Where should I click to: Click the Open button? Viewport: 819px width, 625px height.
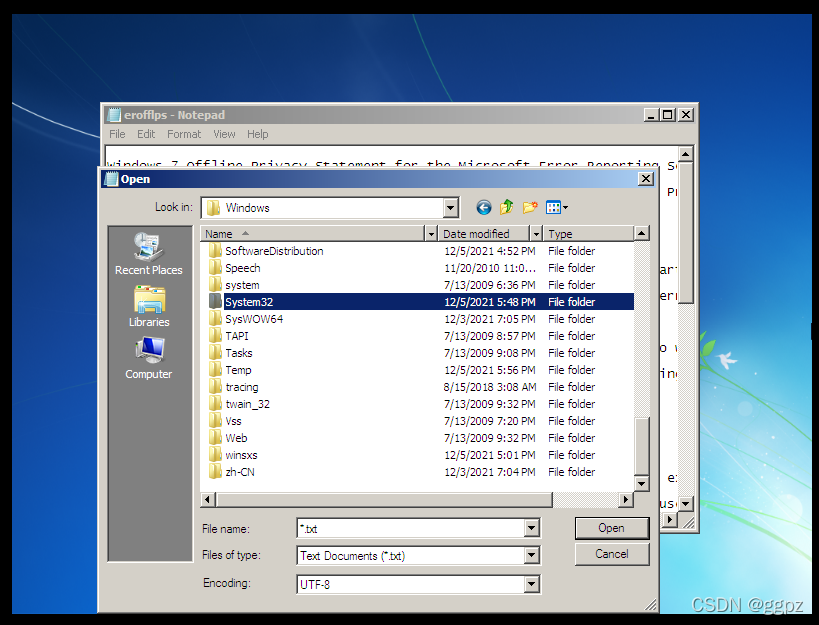[x=612, y=528]
